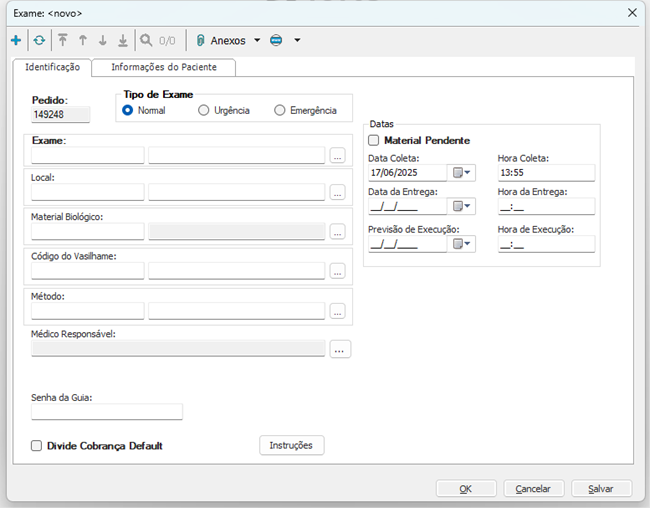Image resolution: width=650 pixels, height=508 pixels.
Task: Click the magnifier search icon
Action: pyautogui.click(x=146, y=41)
